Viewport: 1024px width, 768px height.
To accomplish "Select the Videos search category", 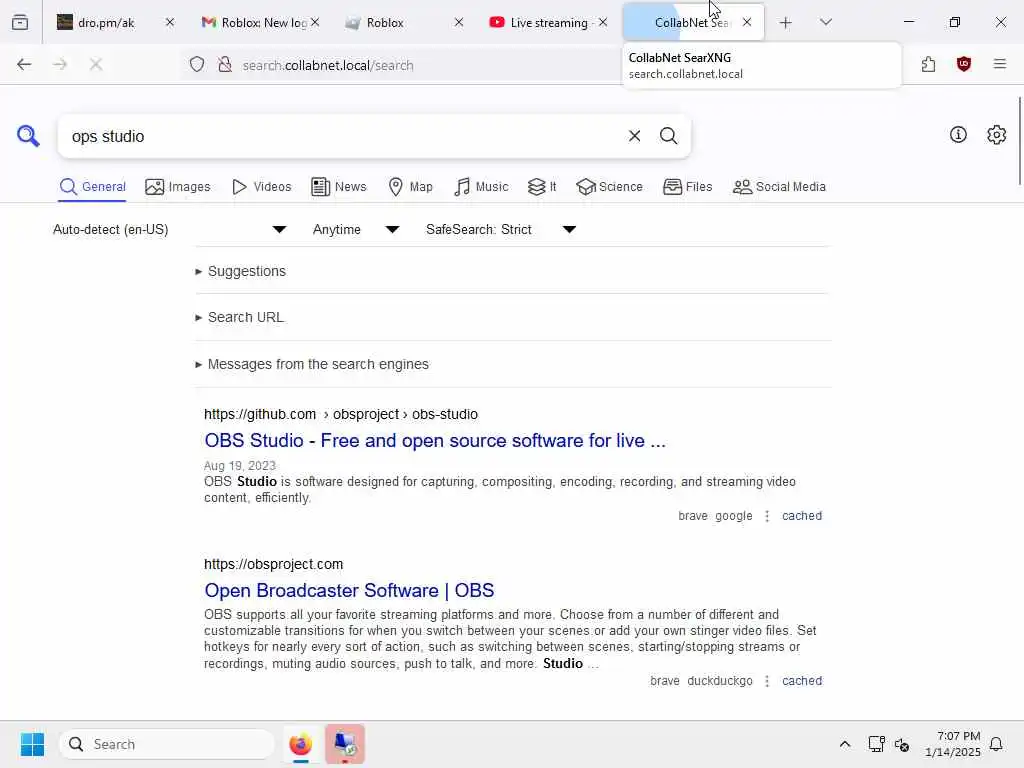I will 261,187.
